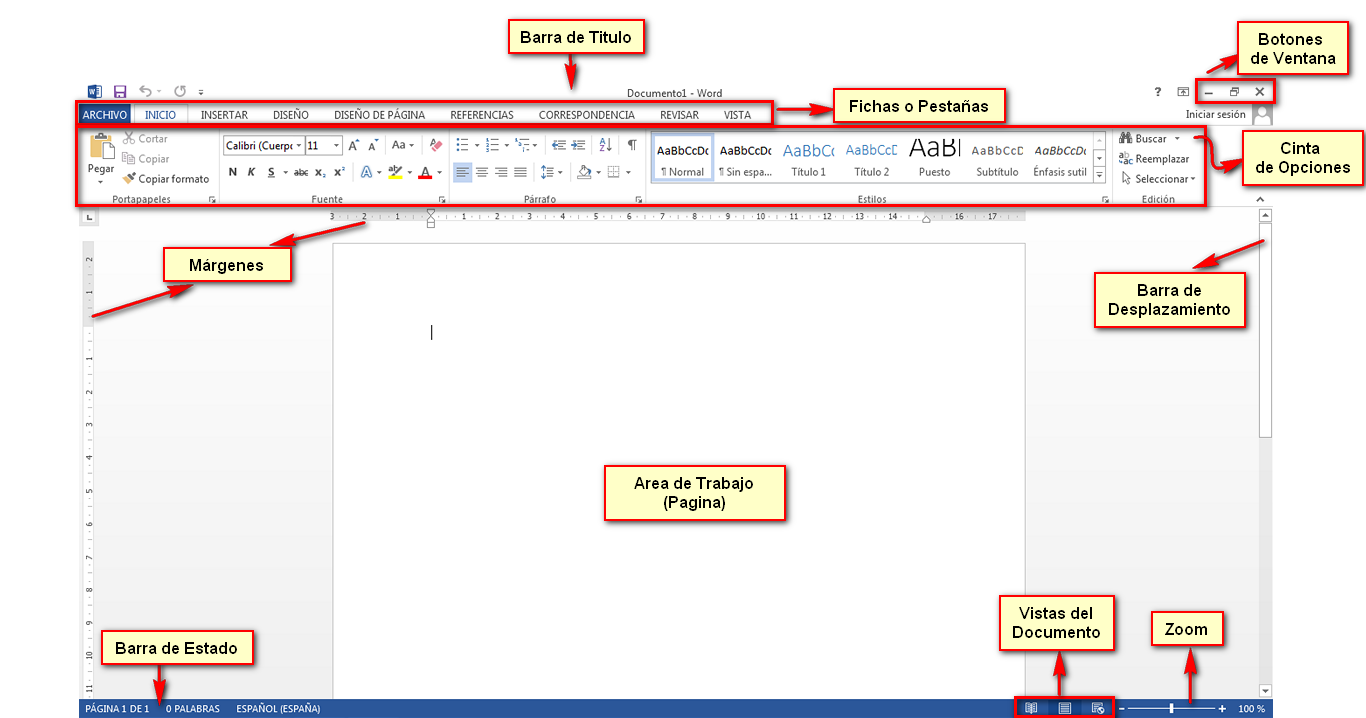Apply the yellow text highlight color
The height and width of the screenshot is (718, 1366).
pos(395,172)
